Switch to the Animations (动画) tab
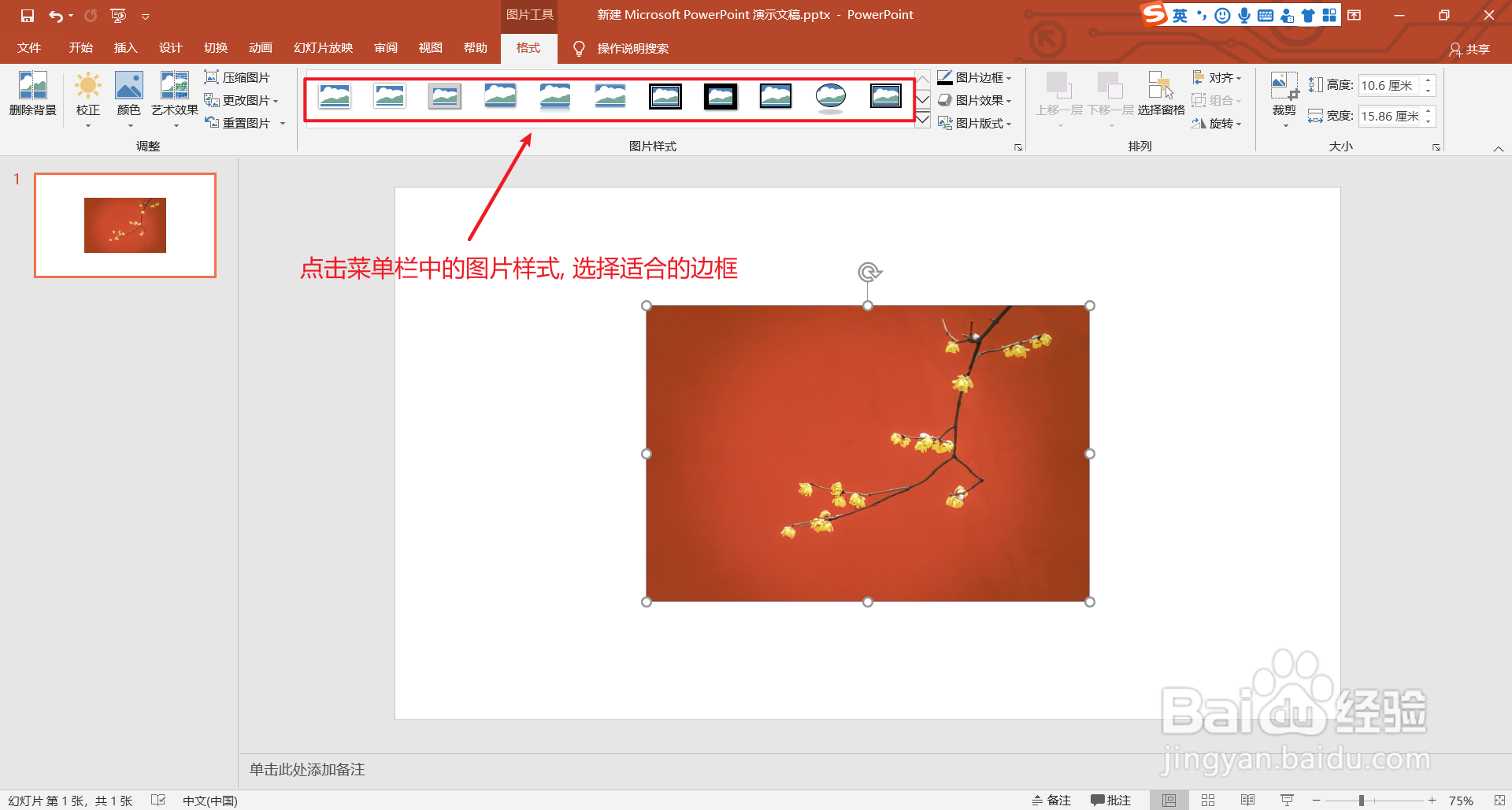 tap(261, 48)
